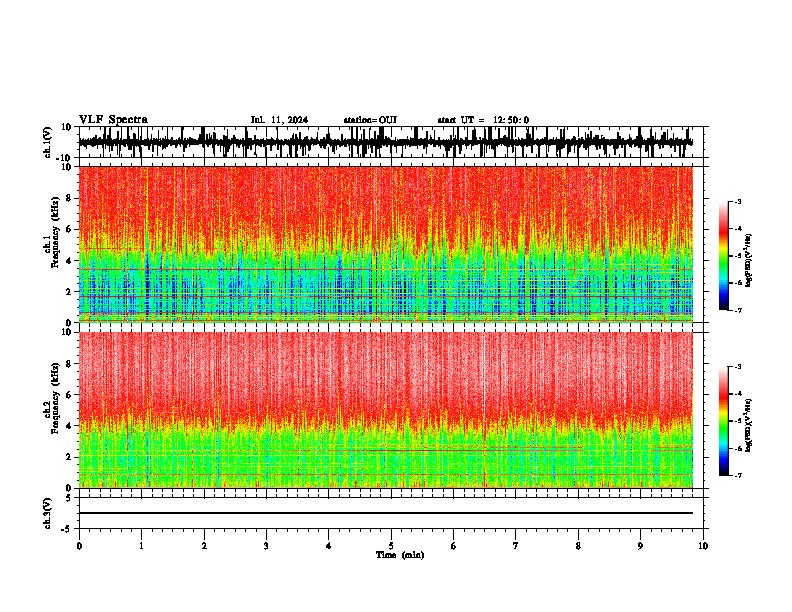Image resolution: width=792 pixels, height=612 pixels.
Task: Click inside the ch.2 frequency spectrogram
Action: (x=386, y=410)
